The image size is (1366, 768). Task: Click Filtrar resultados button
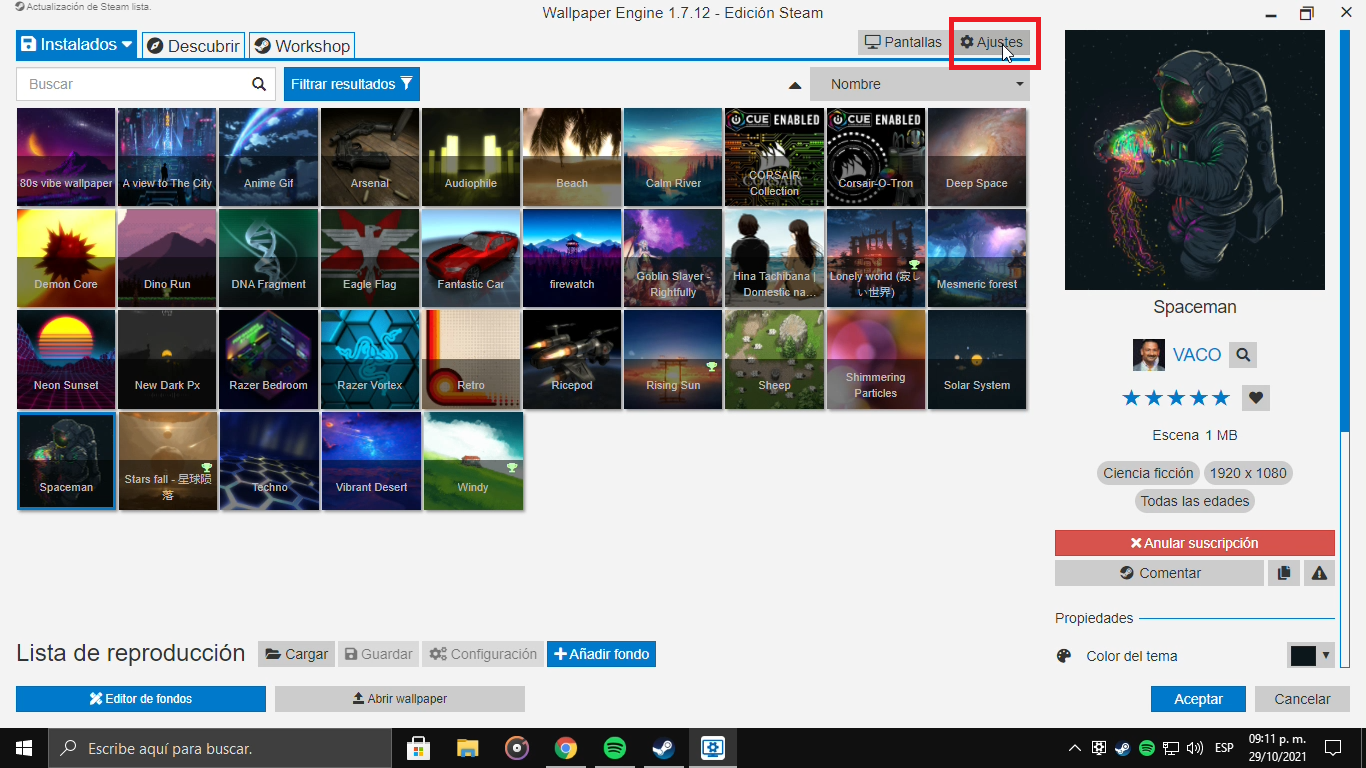352,84
